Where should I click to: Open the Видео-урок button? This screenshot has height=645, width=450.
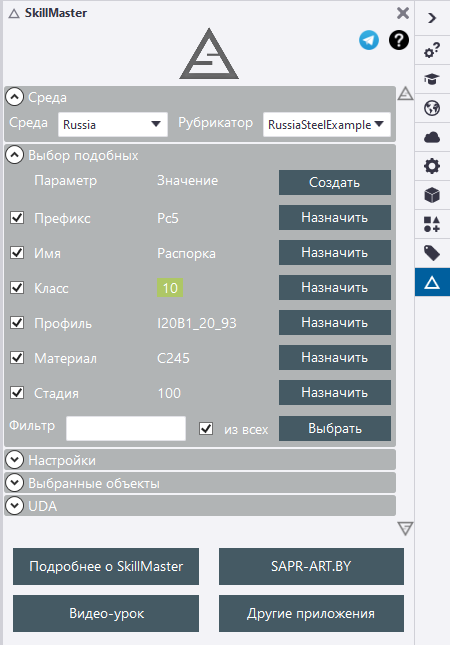tap(106, 613)
